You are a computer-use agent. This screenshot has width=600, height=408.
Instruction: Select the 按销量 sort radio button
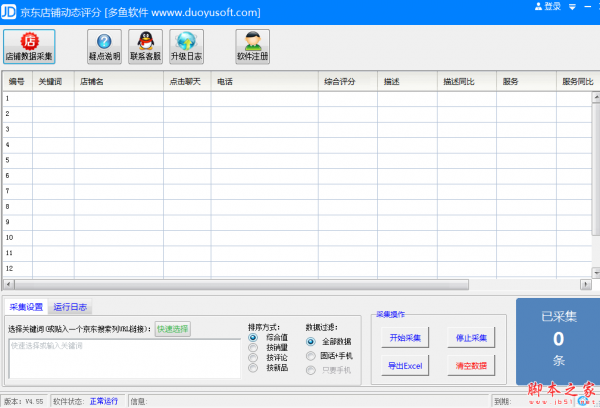click(253, 348)
